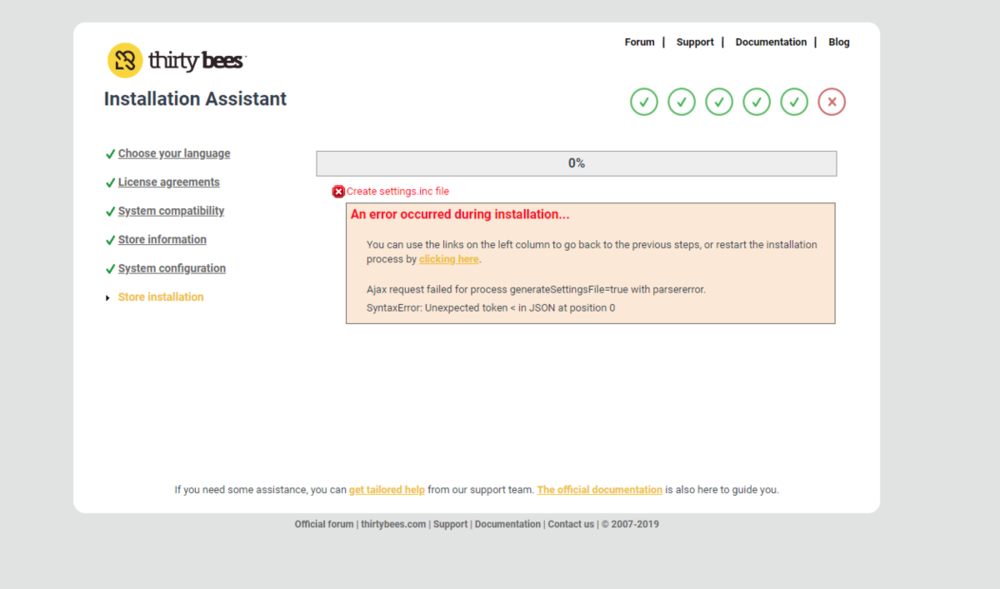Viewport: 1000px width, 589px height.
Task: Restart installation via clicking here link
Action: [x=449, y=259]
